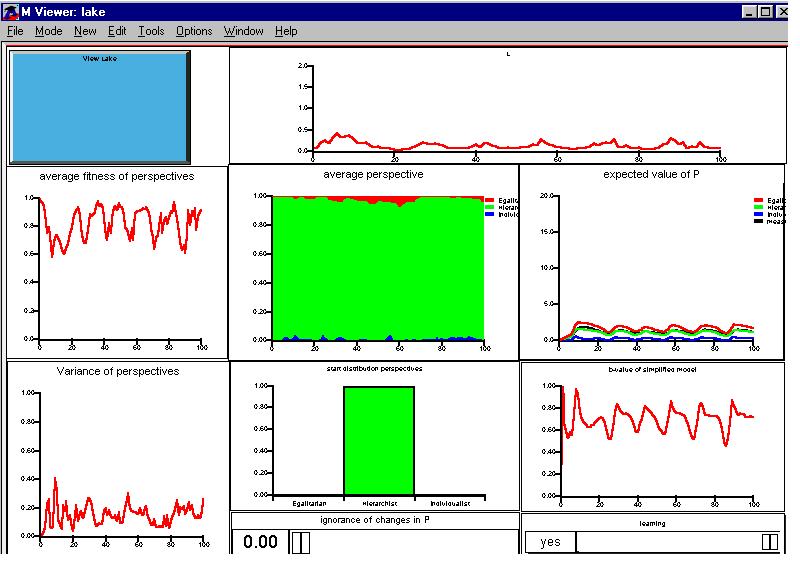Open the File menu
This screenshot has width=800, height=570.
[x=15, y=31]
